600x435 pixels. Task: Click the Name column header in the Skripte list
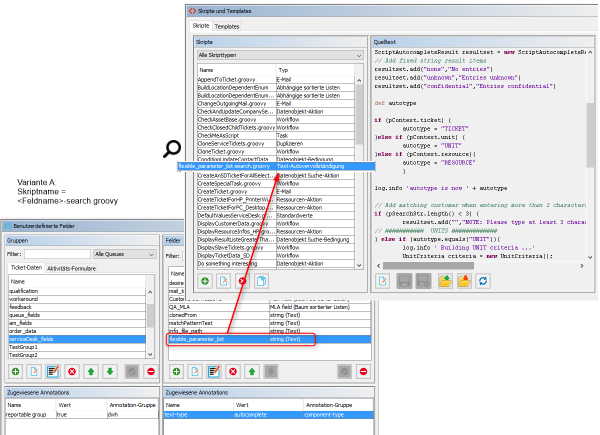pyautogui.click(x=236, y=70)
